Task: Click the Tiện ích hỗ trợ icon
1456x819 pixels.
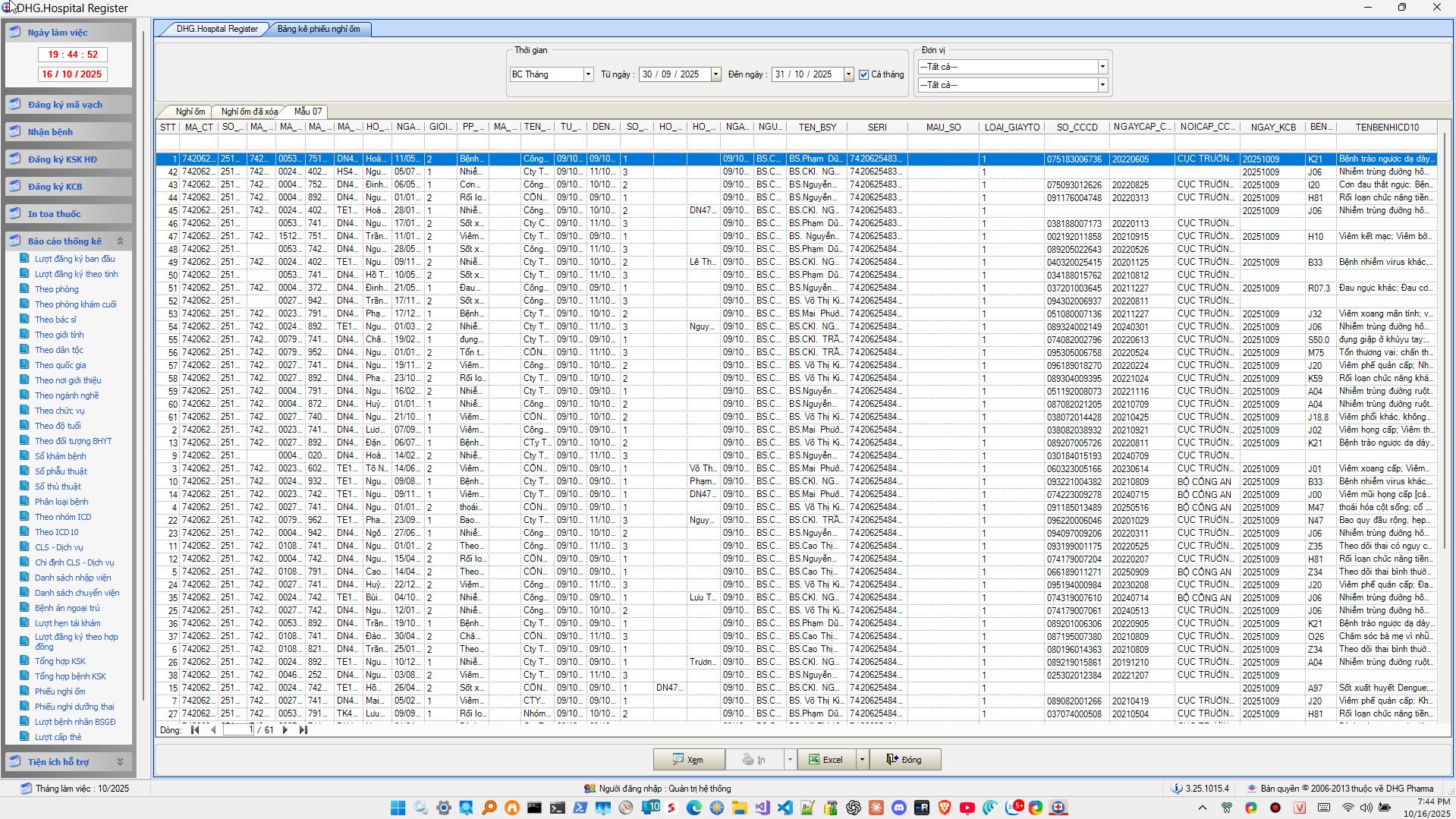Action: point(14,761)
